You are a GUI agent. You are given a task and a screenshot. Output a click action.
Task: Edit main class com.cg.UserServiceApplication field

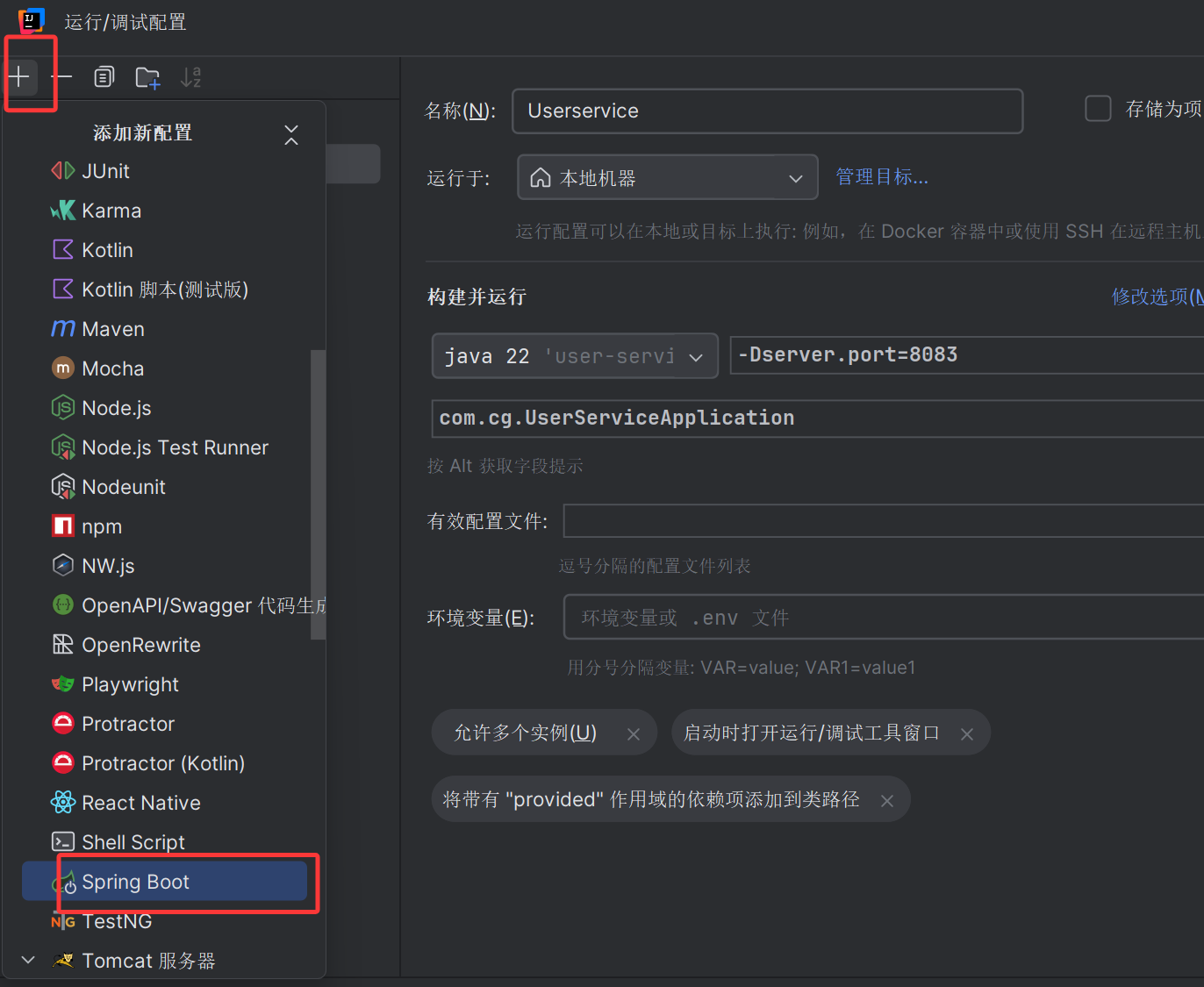(x=817, y=418)
